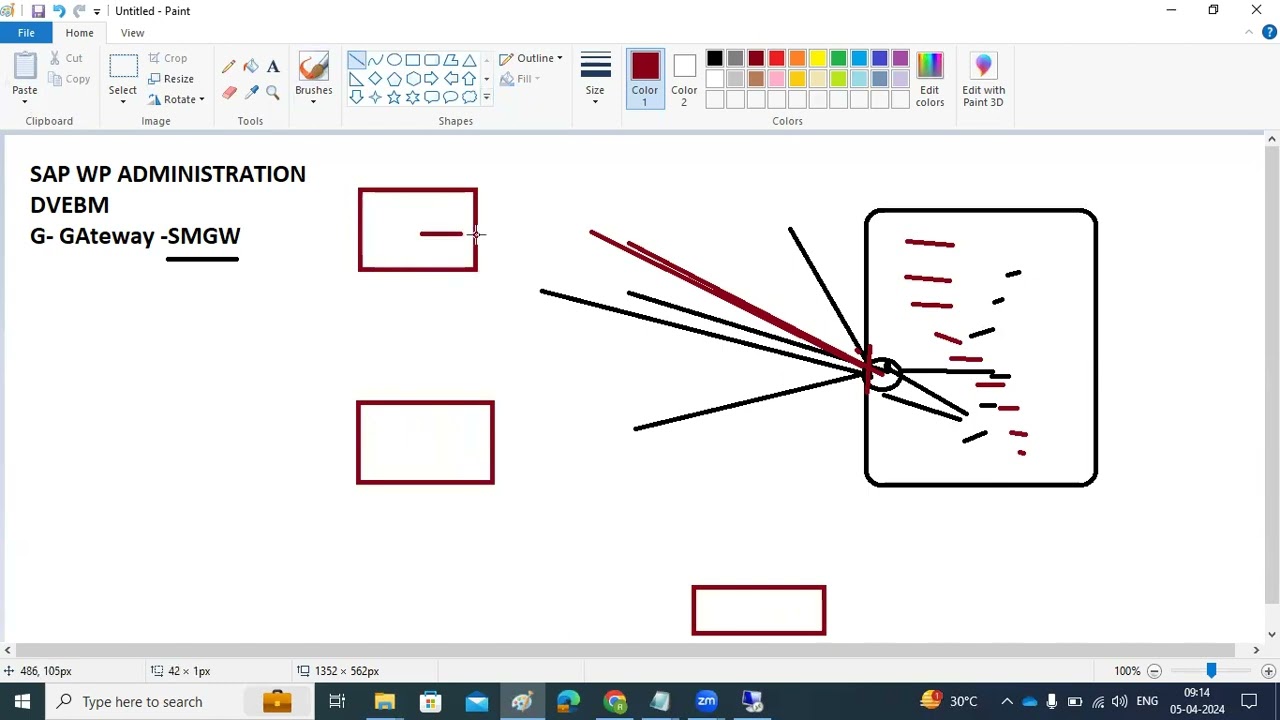1280x720 pixels.
Task: Select the Text tool
Action: (x=273, y=66)
